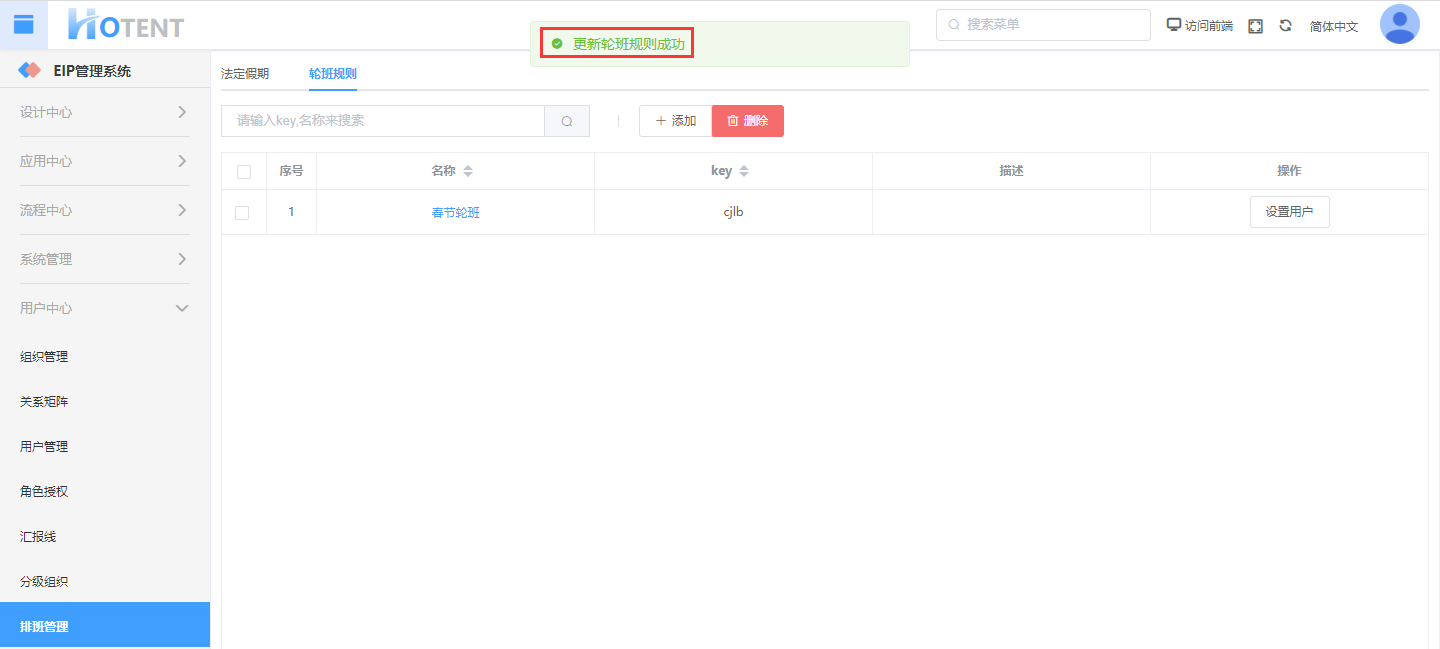Click 设置用户 button for 春节轮班
The height and width of the screenshot is (649, 1440).
click(1290, 212)
